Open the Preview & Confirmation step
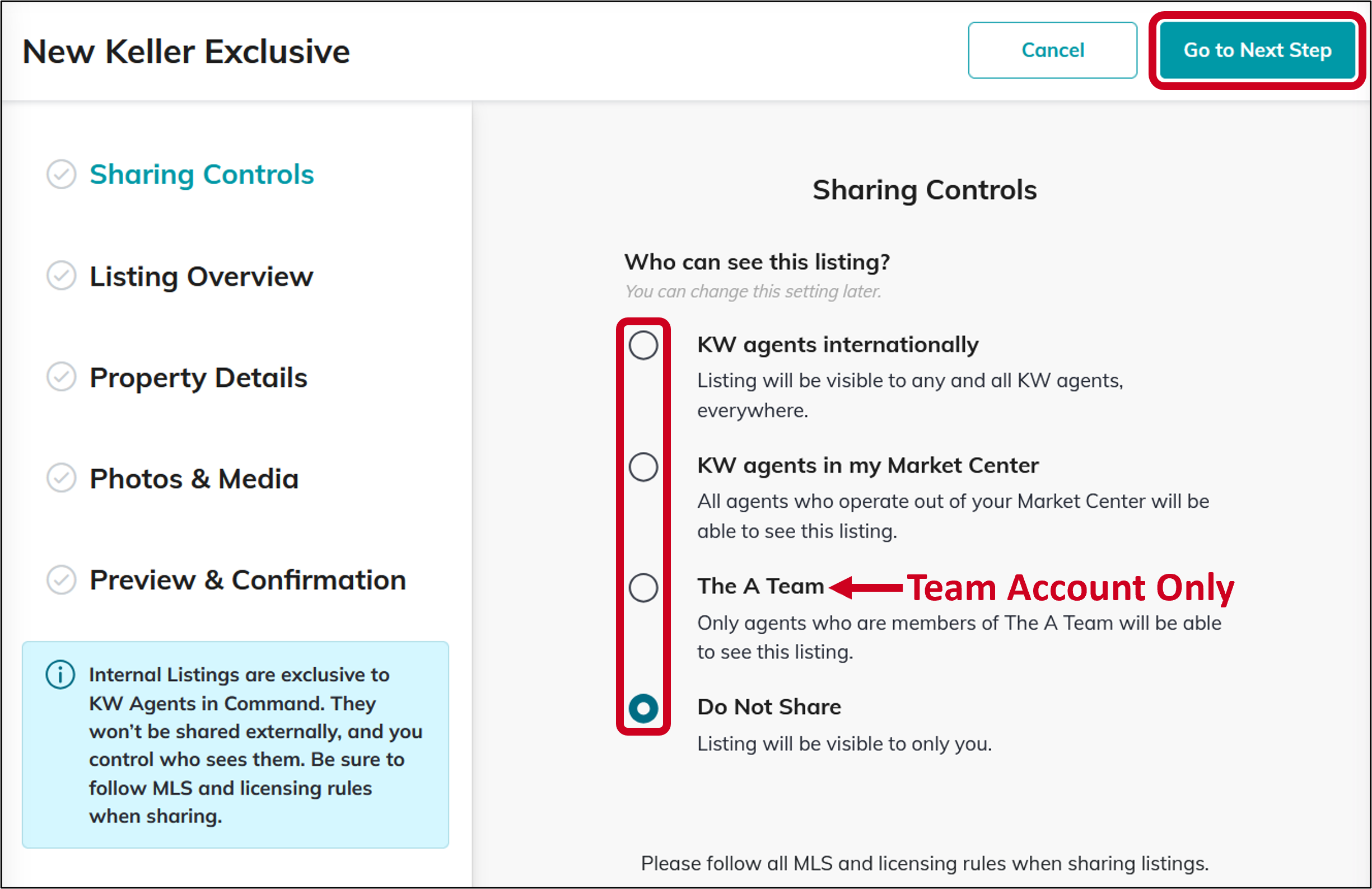The image size is (1372, 889). pyautogui.click(x=248, y=580)
